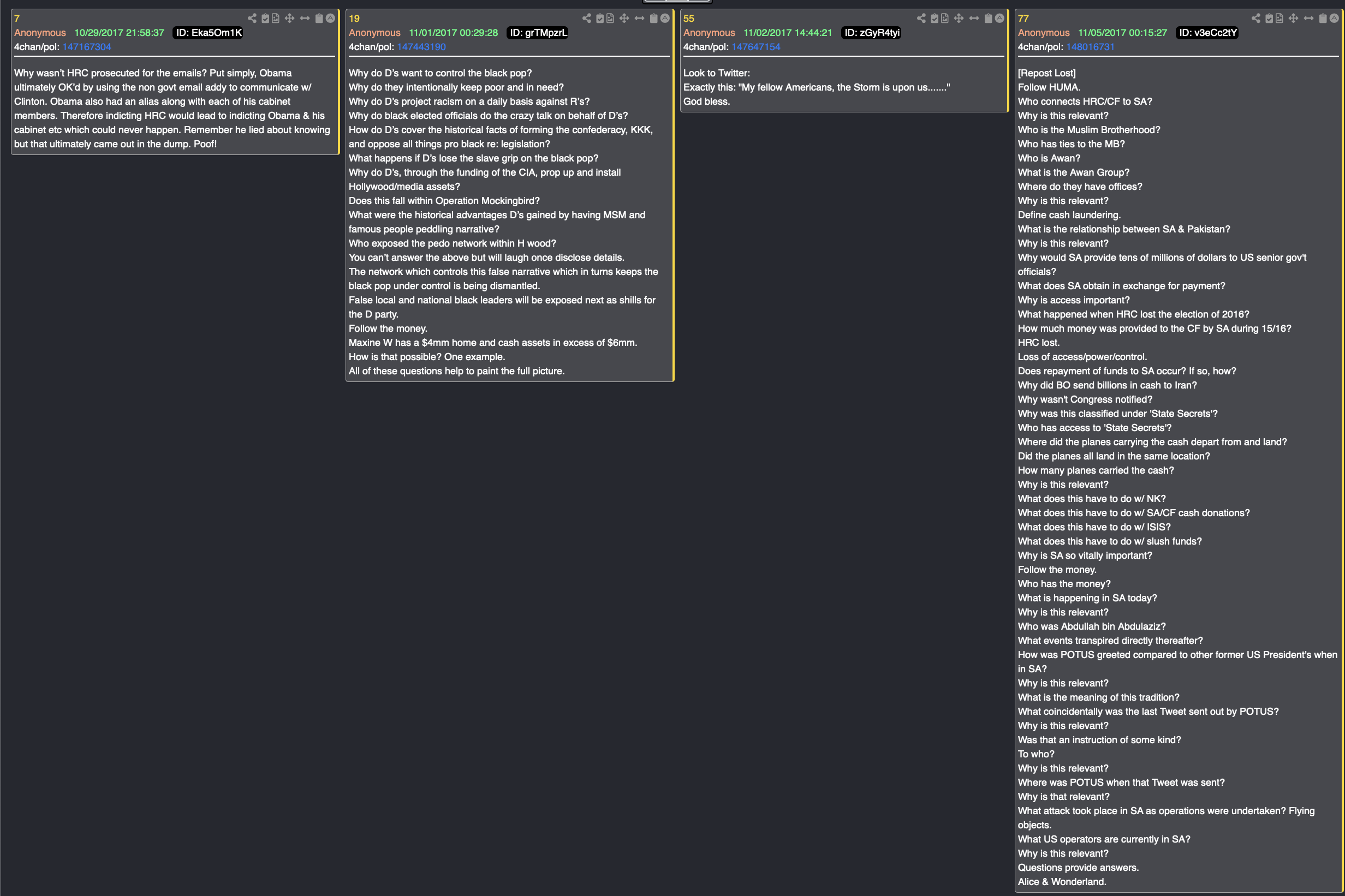This screenshot has height=896, width=1345.
Task: Click the ID: Eka5Om1K badge
Action: pos(208,33)
